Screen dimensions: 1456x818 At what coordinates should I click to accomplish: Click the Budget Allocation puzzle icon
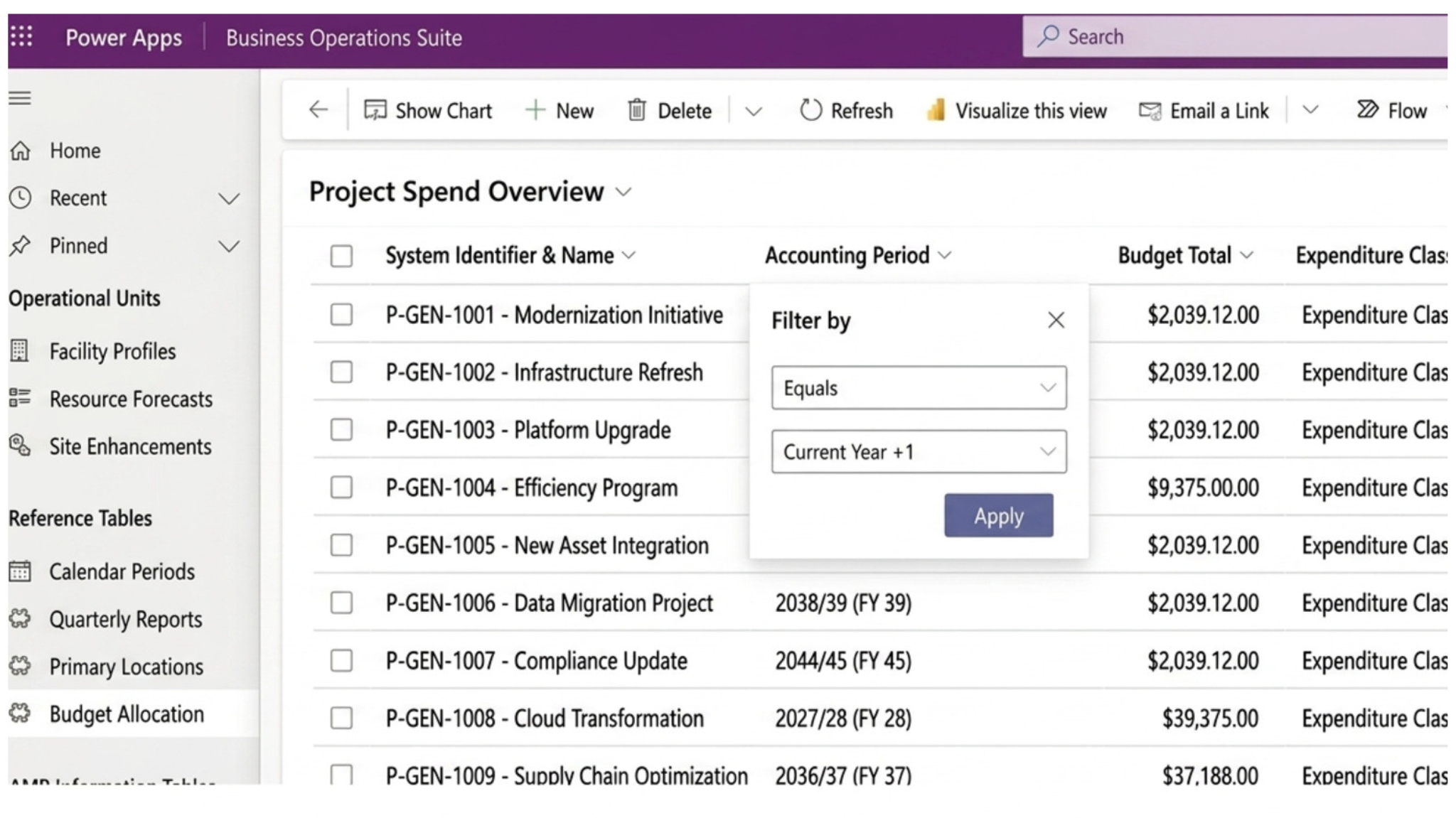[20, 714]
